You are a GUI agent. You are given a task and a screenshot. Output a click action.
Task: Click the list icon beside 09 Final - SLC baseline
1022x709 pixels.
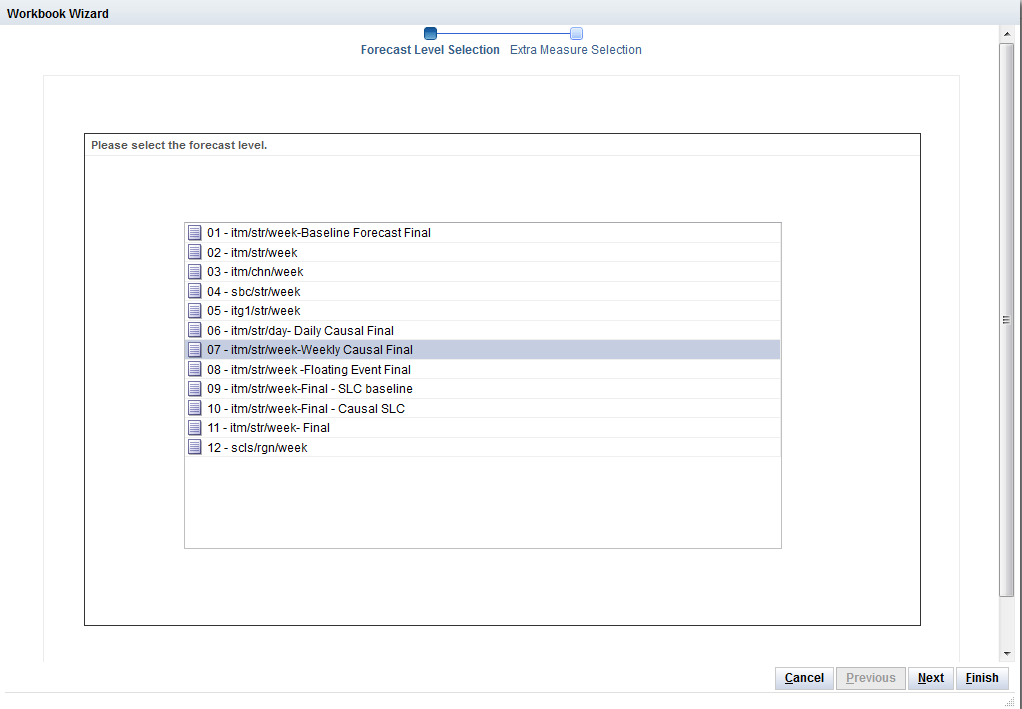click(x=194, y=389)
